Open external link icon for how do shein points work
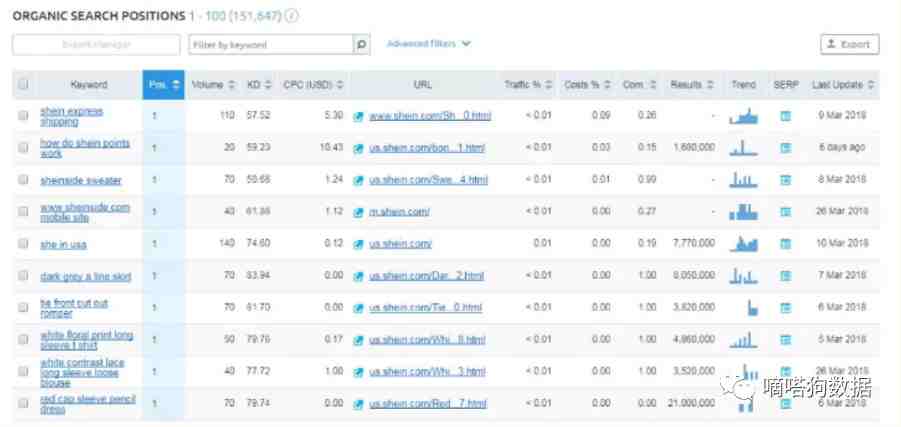The height and width of the screenshot is (427, 901). coord(359,148)
